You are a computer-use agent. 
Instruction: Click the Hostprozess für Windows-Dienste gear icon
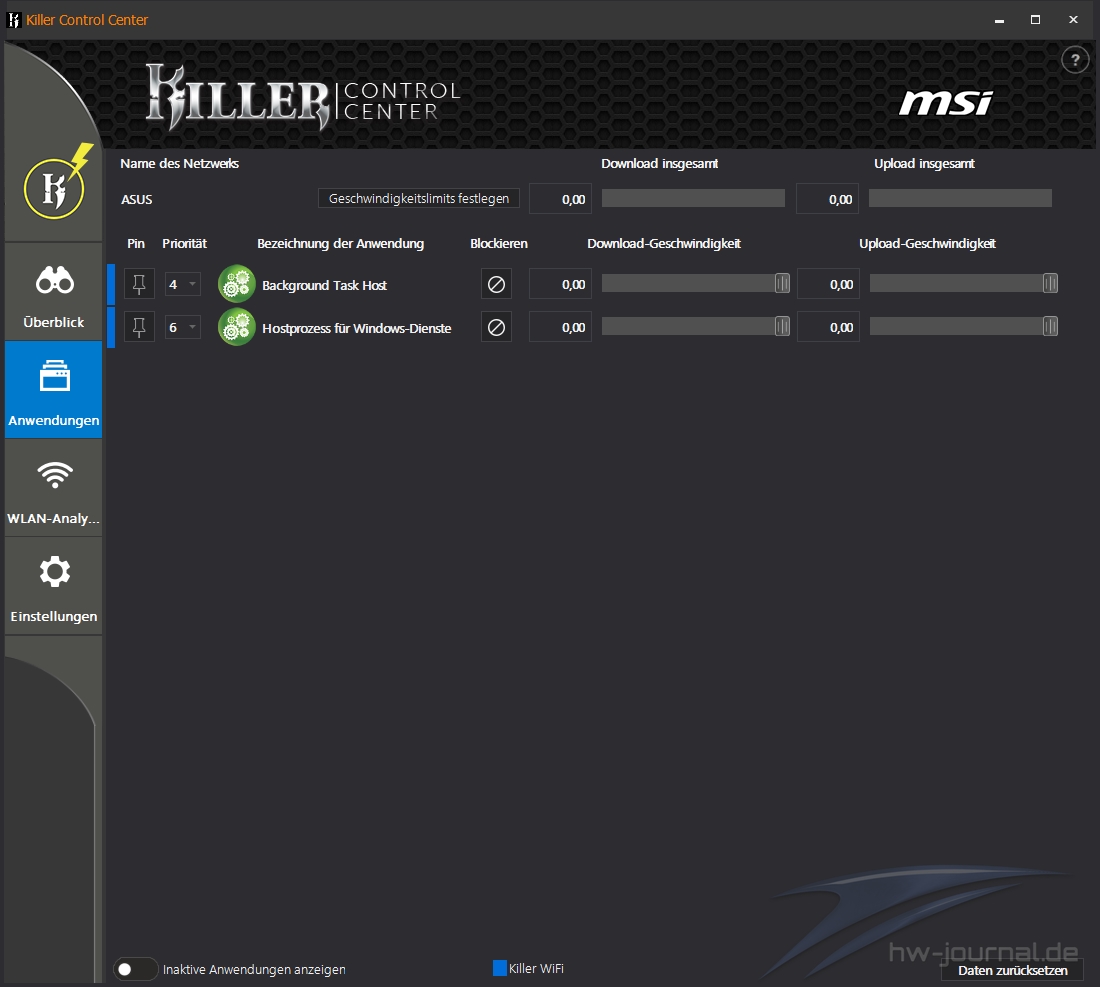tap(236, 327)
